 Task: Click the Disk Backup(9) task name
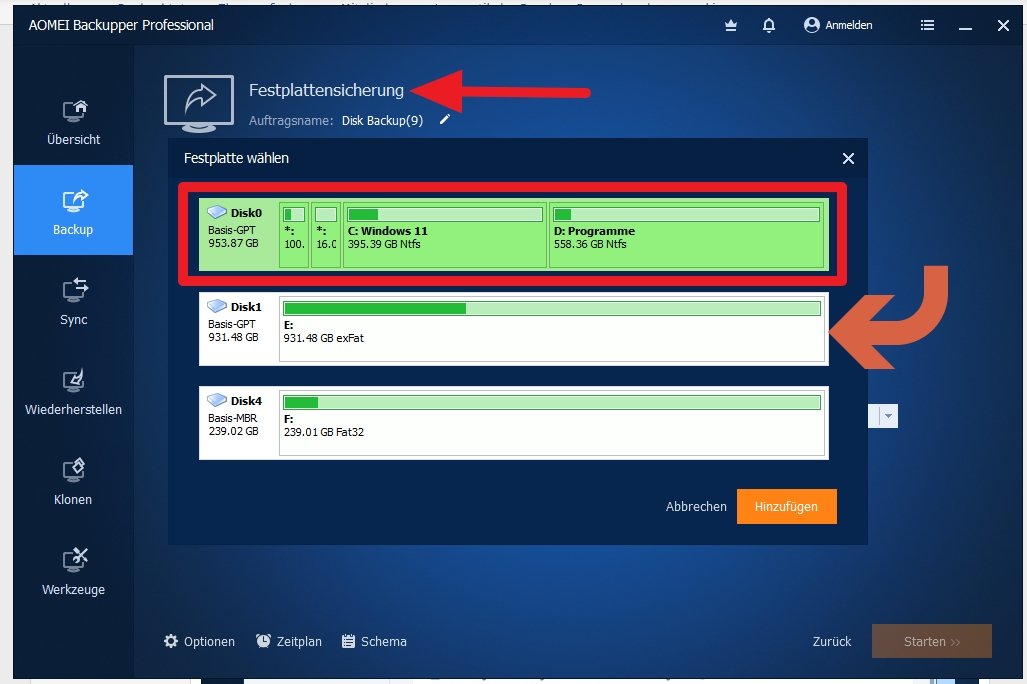[x=383, y=121]
